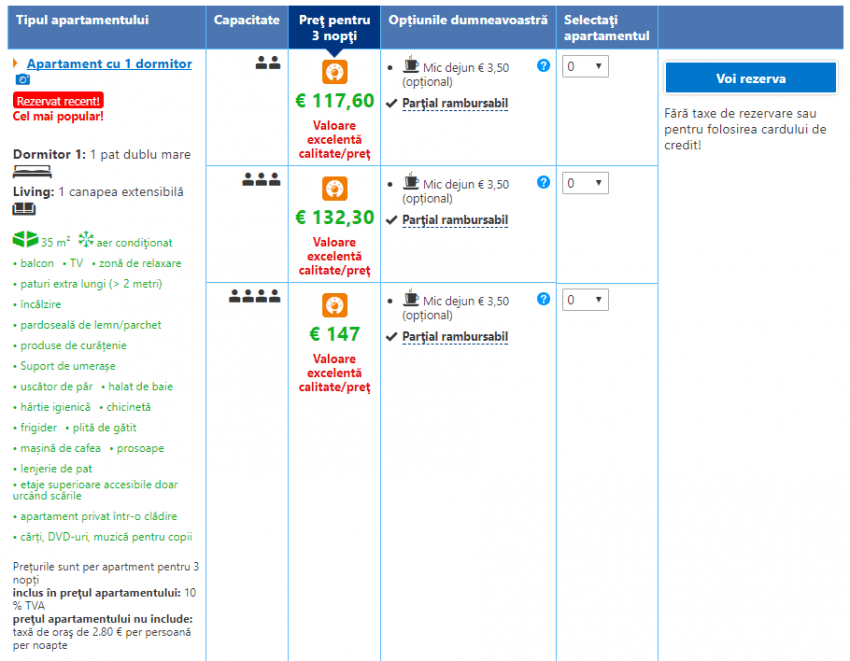The width and height of the screenshot is (850, 661).
Task: Open quantity dropdown for the € 147 option
Action: tap(585, 300)
